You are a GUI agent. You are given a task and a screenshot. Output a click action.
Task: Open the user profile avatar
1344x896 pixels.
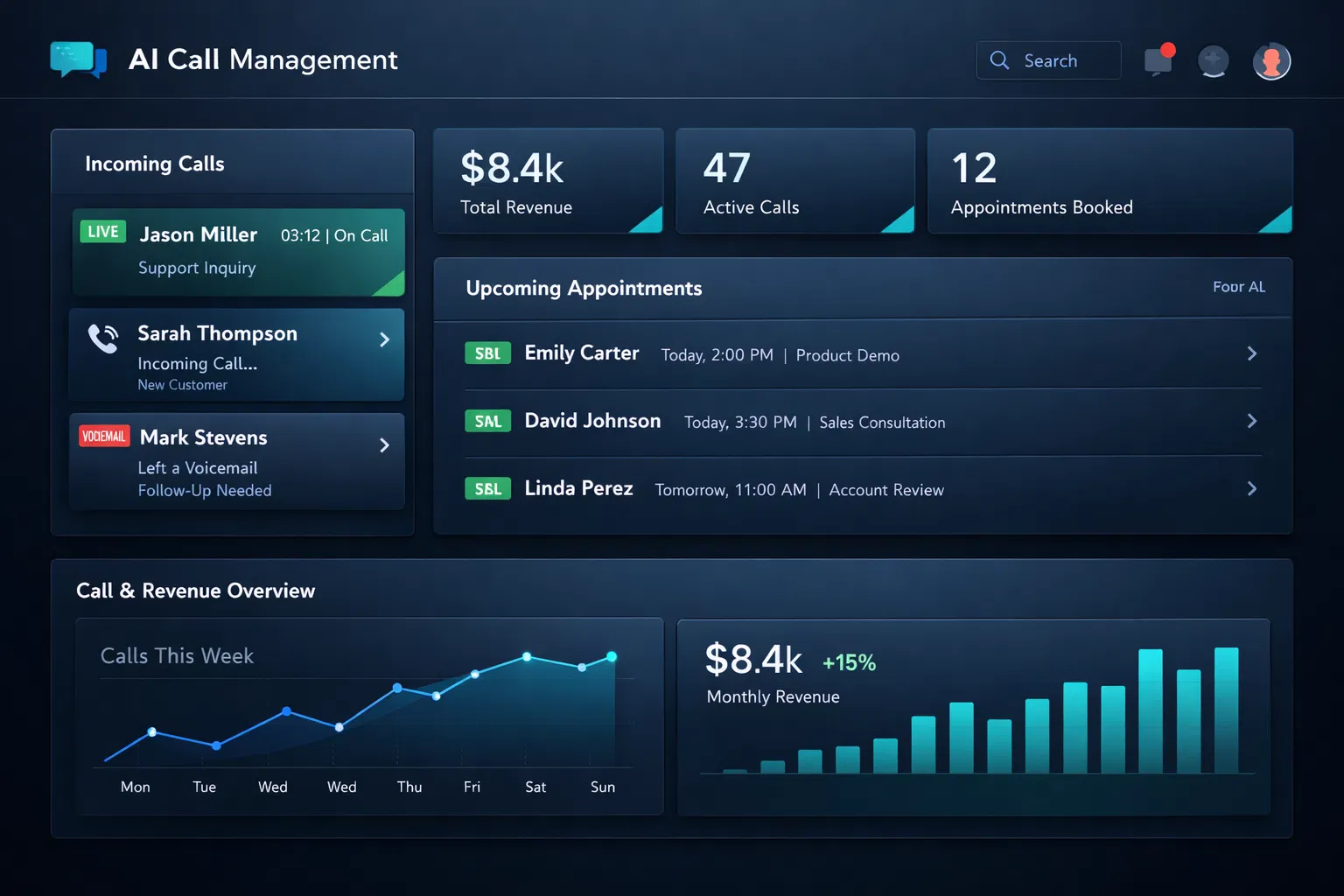click(1271, 60)
